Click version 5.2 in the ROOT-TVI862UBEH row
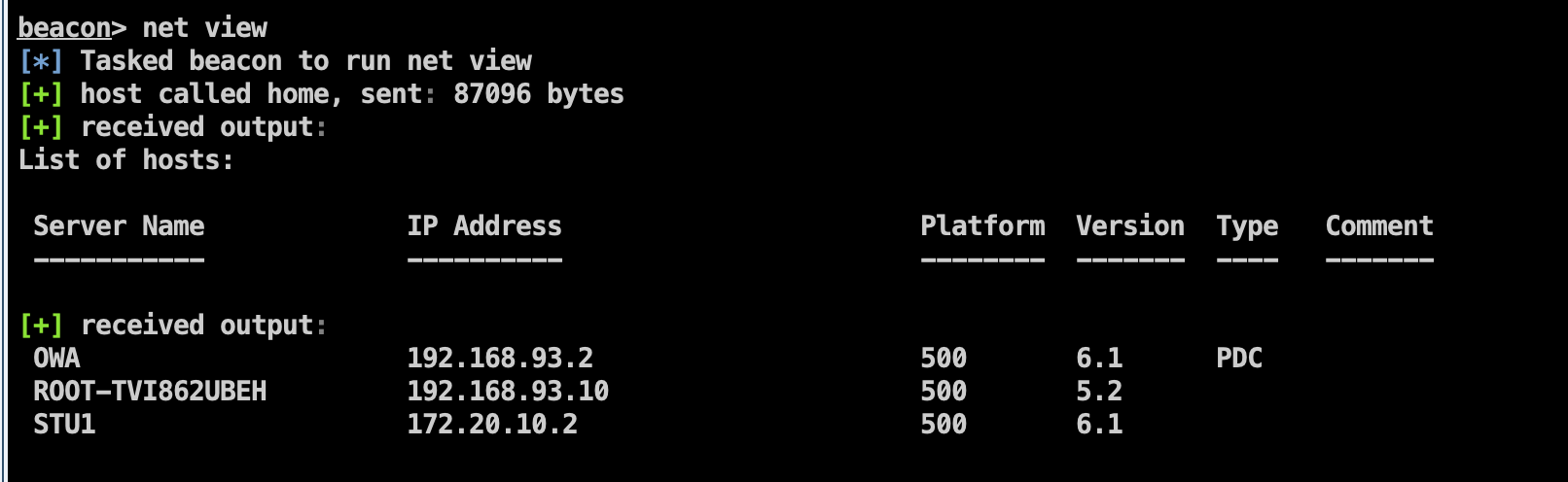The width and height of the screenshot is (1568, 482). (1099, 392)
